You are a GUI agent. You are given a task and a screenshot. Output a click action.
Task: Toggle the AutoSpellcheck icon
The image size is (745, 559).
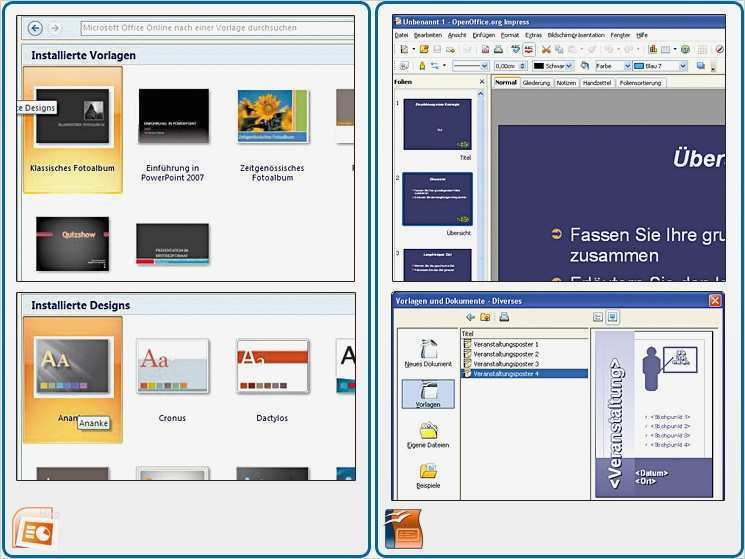529,50
